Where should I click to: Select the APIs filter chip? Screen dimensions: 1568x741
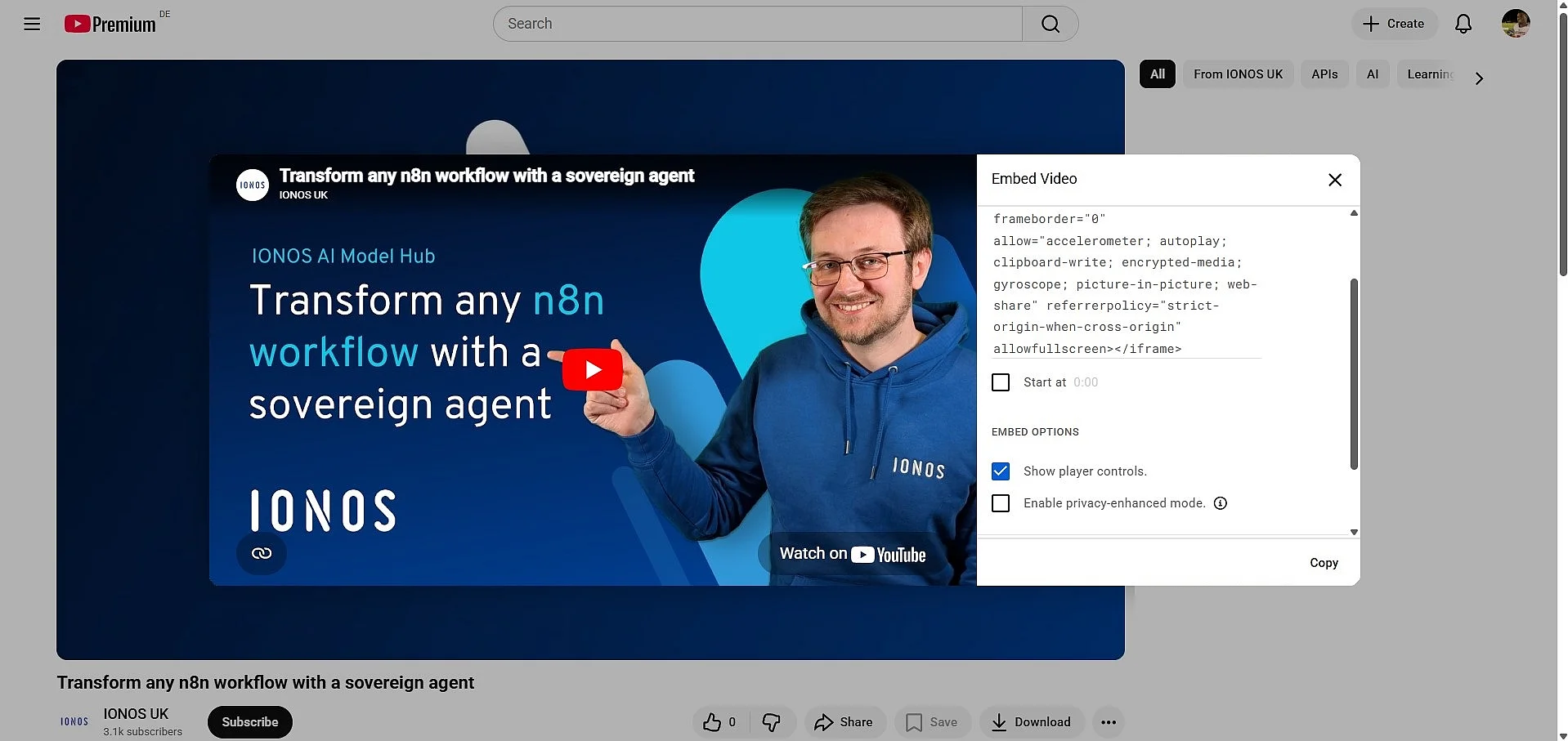pyautogui.click(x=1324, y=74)
